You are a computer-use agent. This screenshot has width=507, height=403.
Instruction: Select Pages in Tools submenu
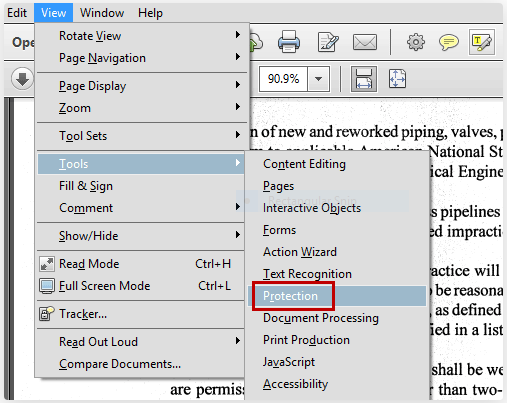pyautogui.click(x=337, y=186)
